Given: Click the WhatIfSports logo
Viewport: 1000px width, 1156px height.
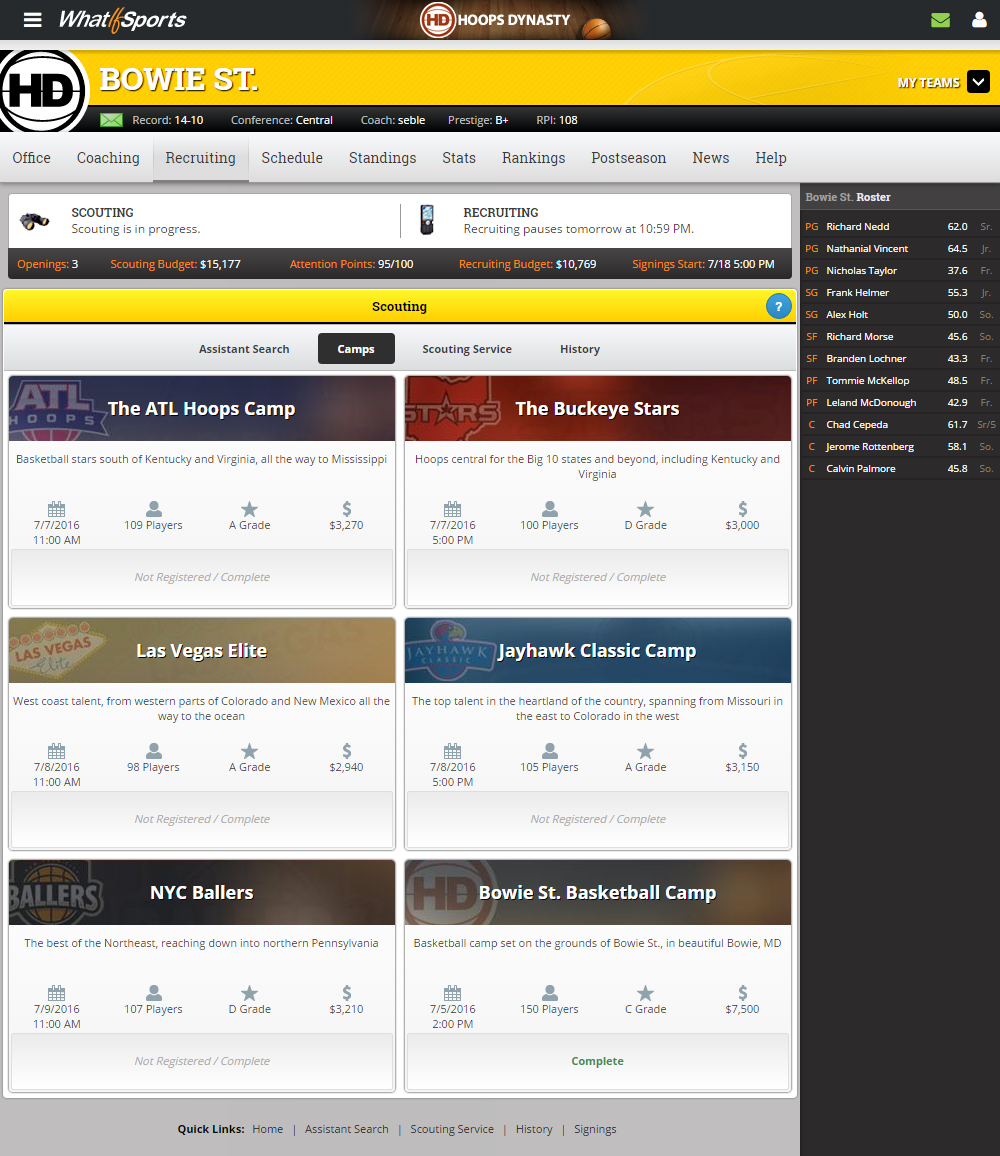Looking at the screenshot, I should [x=122, y=20].
